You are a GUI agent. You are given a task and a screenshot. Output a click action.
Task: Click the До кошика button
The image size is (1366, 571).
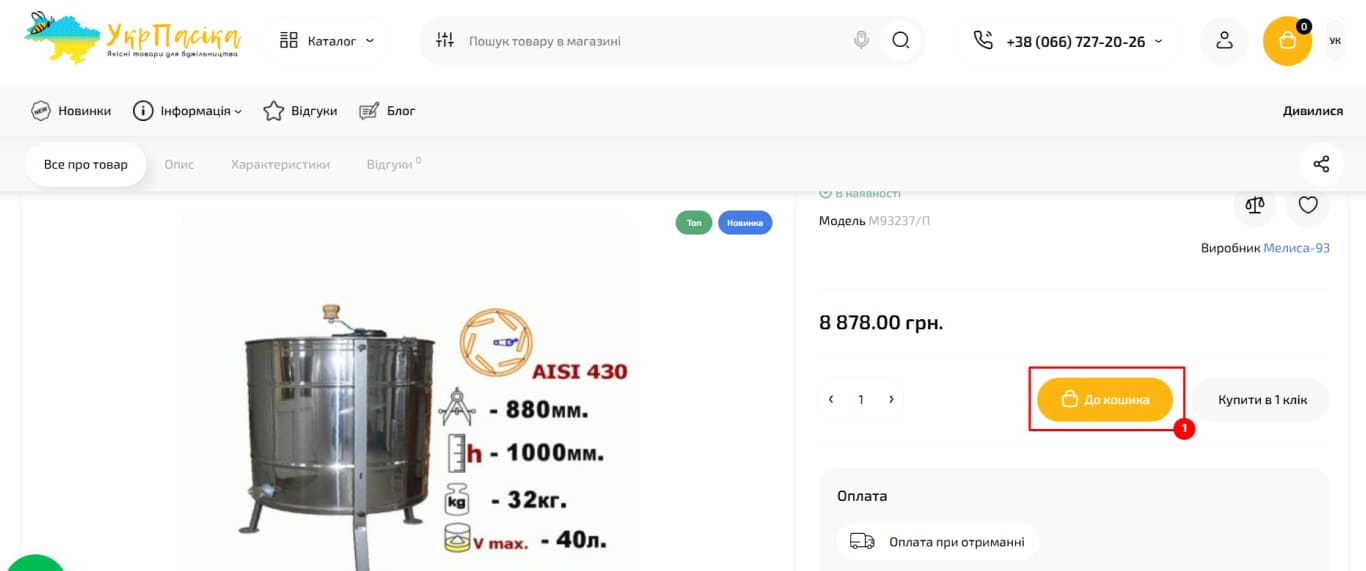pyautogui.click(x=1104, y=399)
